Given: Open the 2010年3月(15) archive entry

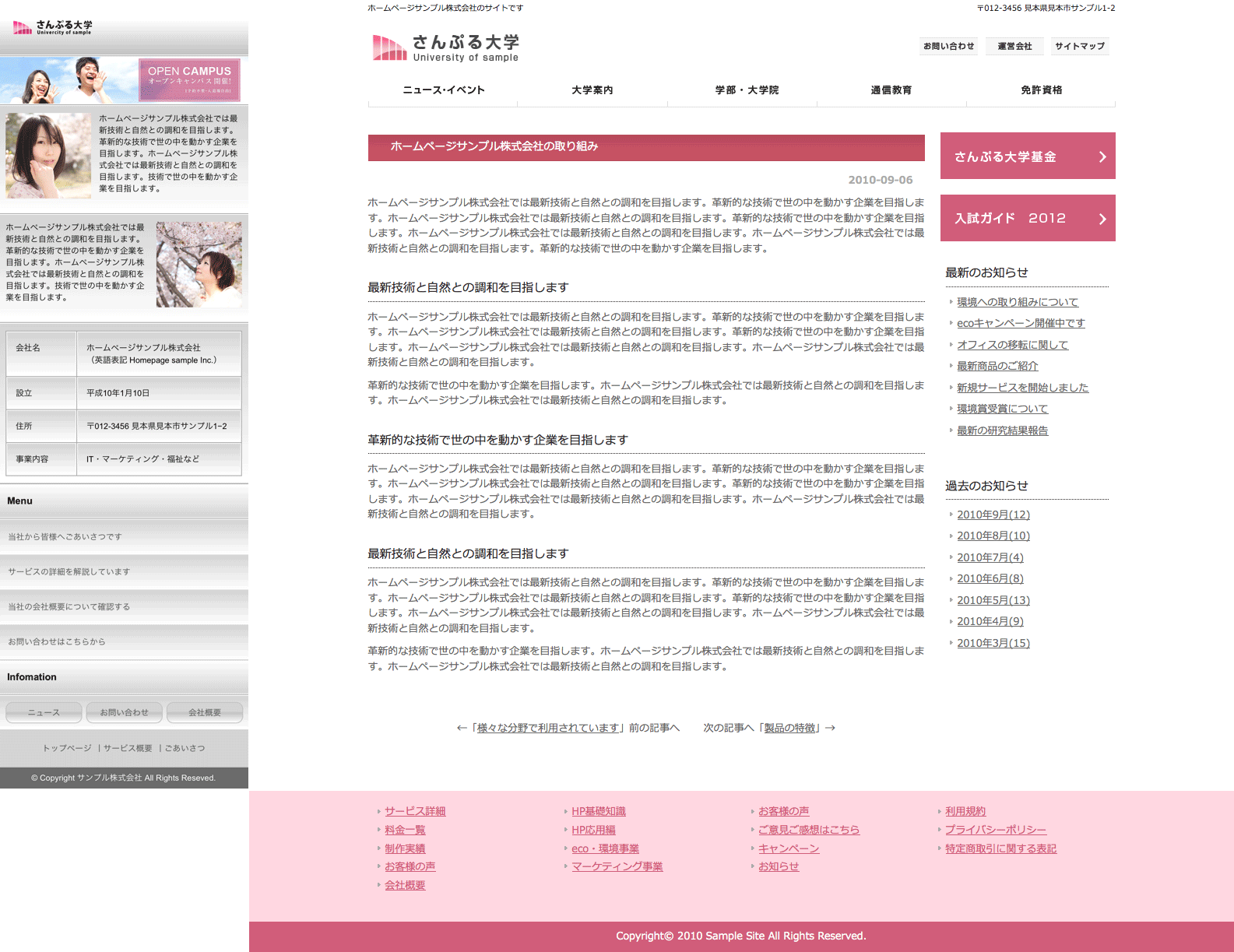Looking at the screenshot, I should (x=993, y=643).
